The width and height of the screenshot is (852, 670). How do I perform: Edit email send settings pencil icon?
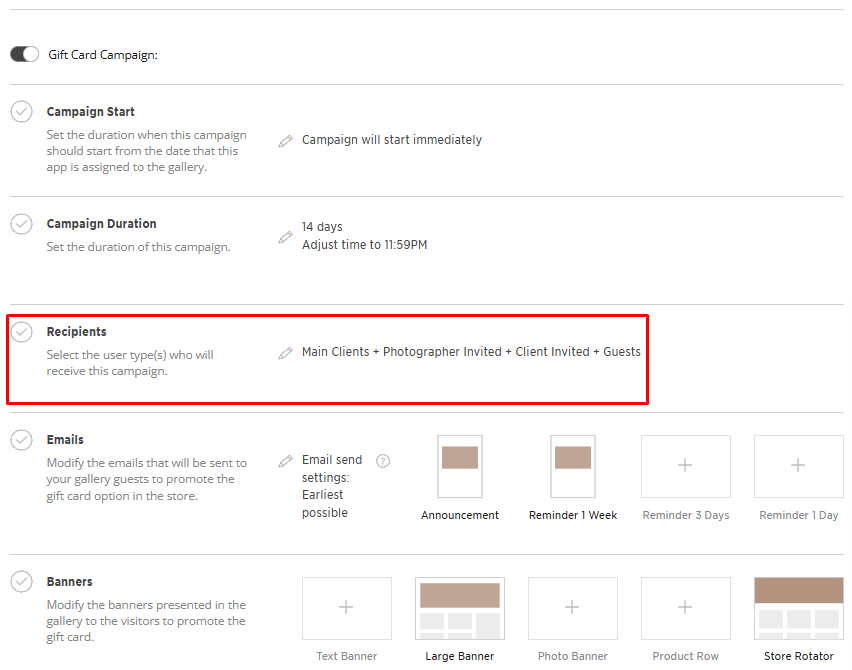click(x=286, y=461)
